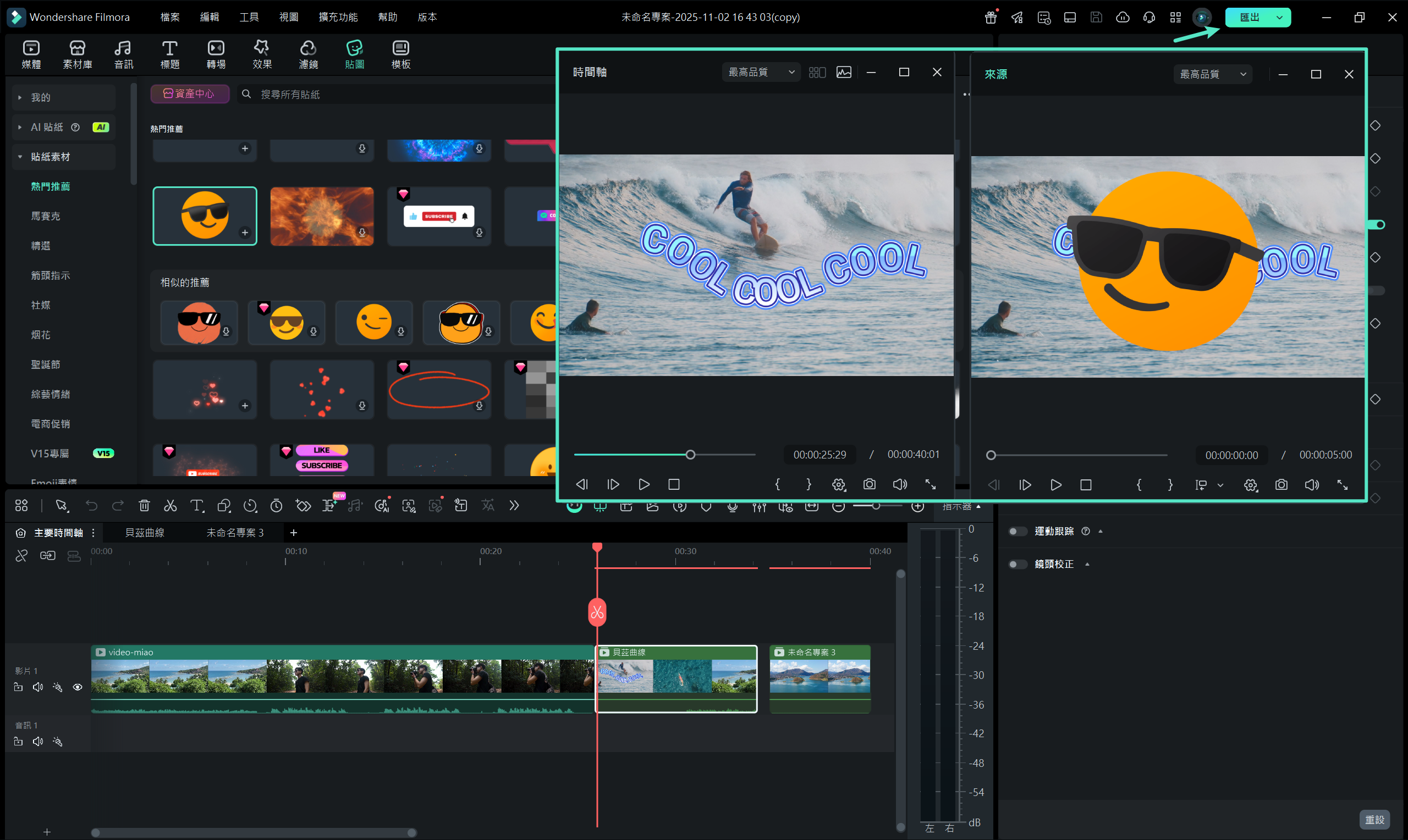1408x840 pixels.
Task: Click the 搜尋所有貼紙 search field
Action: pos(397,94)
